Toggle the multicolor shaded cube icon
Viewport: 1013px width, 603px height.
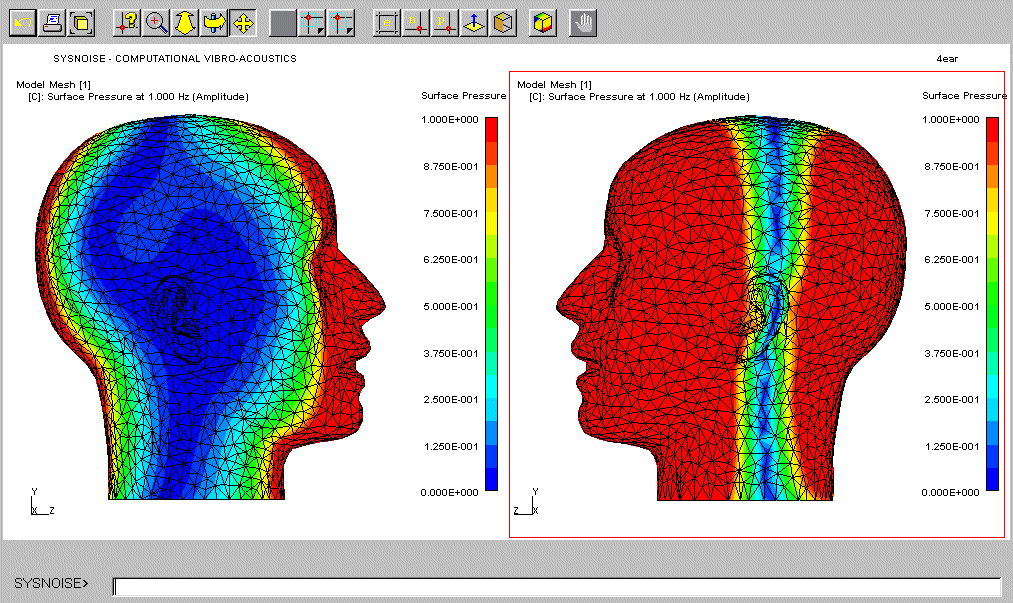(542, 22)
